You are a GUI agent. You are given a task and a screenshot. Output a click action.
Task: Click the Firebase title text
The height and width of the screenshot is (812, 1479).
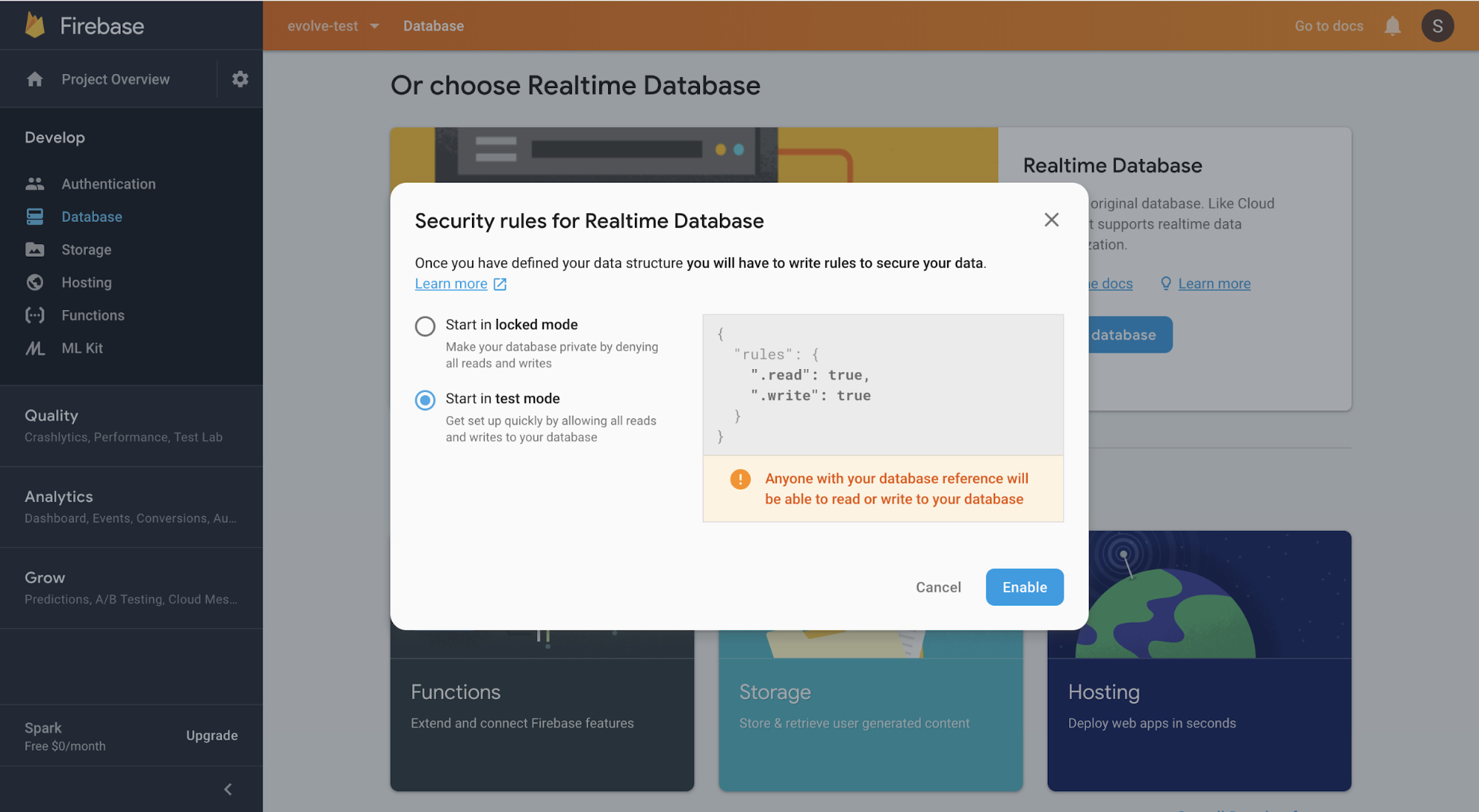pyautogui.click(x=102, y=26)
